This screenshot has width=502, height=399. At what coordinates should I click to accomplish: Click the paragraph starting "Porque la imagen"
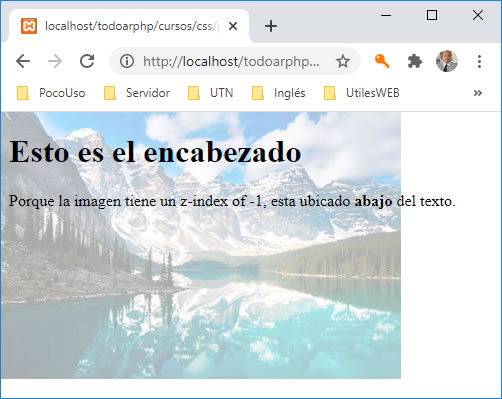click(x=232, y=201)
